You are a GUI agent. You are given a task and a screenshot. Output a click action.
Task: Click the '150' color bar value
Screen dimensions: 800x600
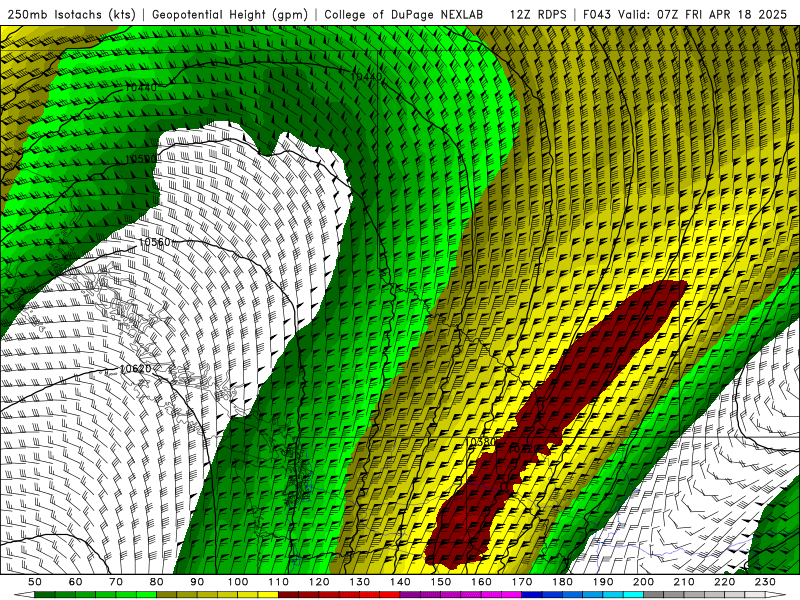[441, 582]
